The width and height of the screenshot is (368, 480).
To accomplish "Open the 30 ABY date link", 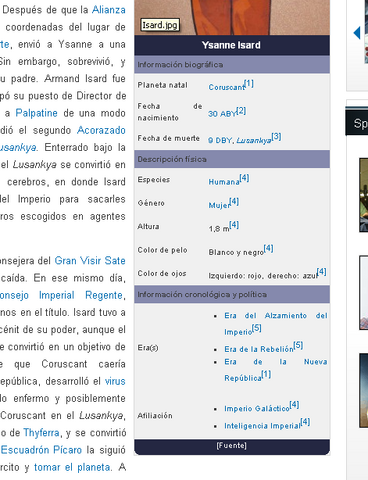I will click(x=222, y=114).
